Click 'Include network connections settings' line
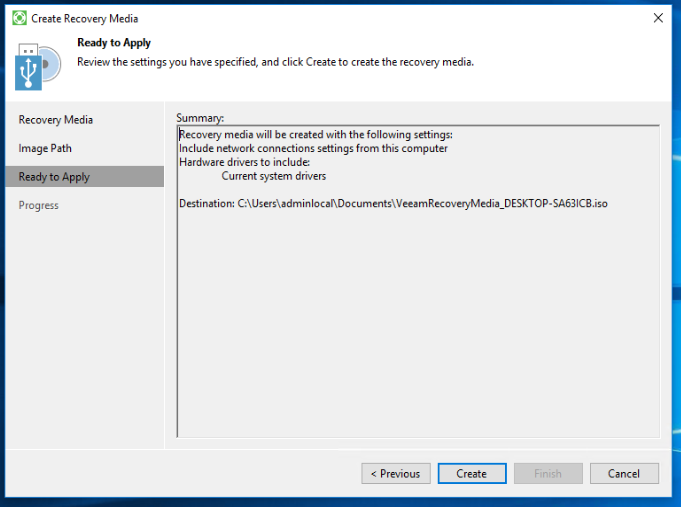This screenshot has height=507, width=681. [313, 148]
